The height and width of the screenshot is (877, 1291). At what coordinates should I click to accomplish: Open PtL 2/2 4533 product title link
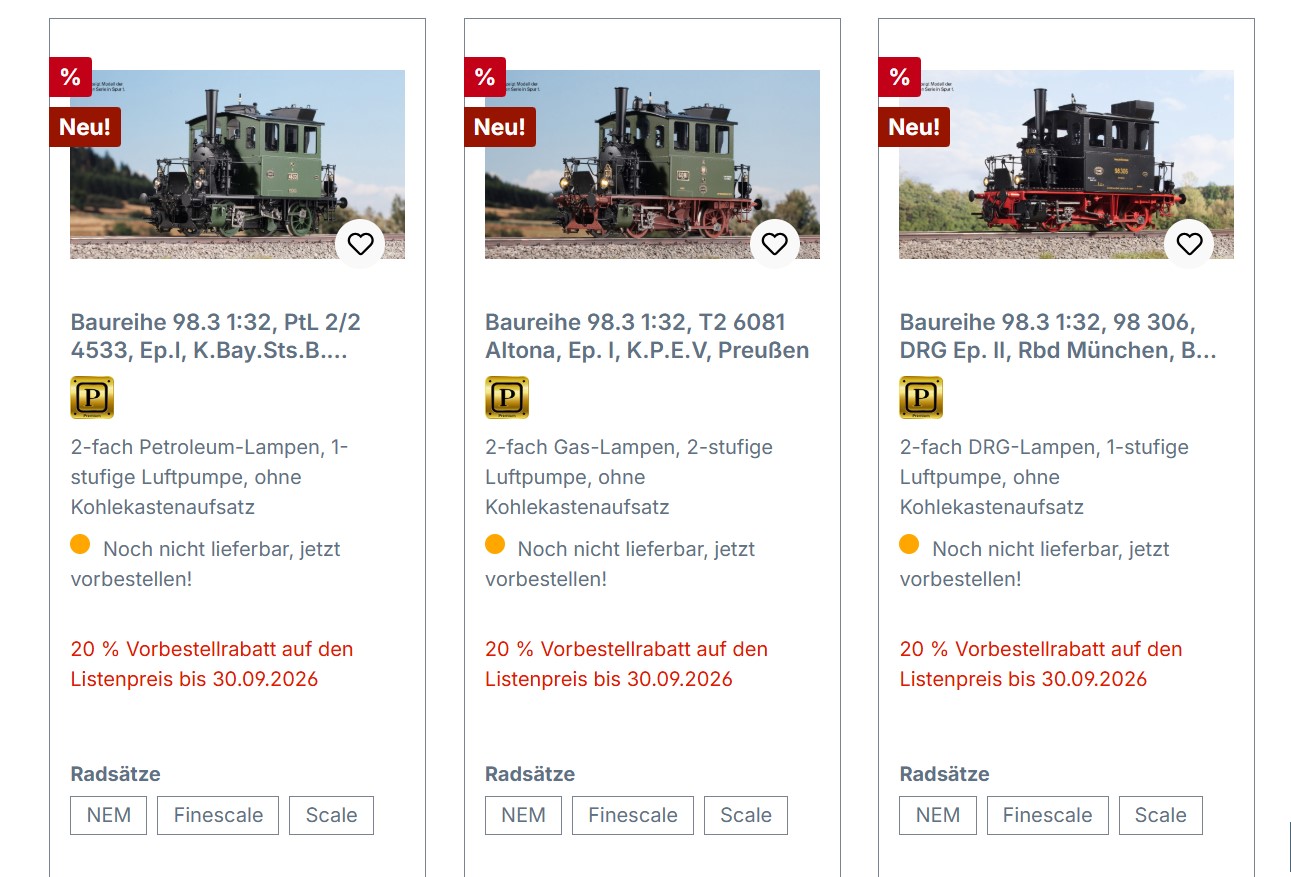click(215, 336)
